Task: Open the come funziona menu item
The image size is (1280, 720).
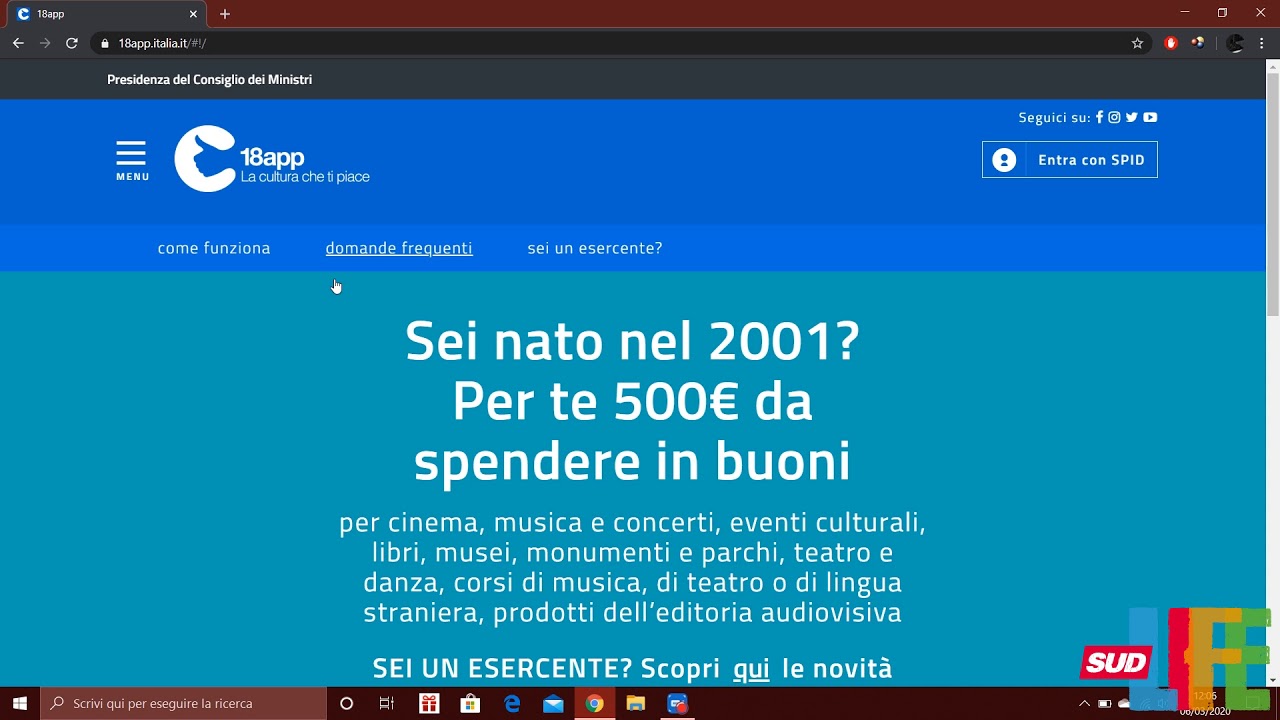Action: point(214,248)
